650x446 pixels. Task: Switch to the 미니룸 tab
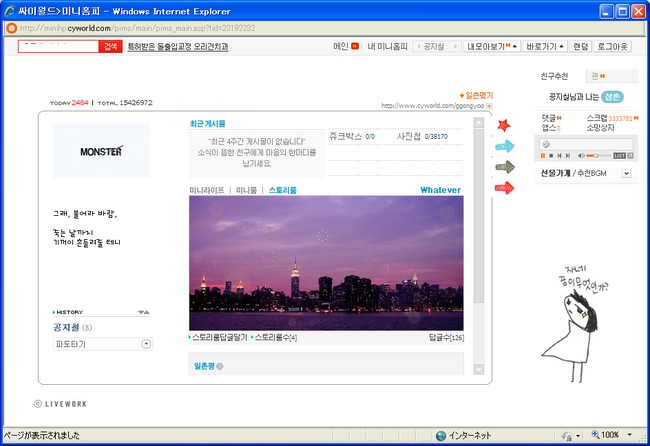pos(246,190)
